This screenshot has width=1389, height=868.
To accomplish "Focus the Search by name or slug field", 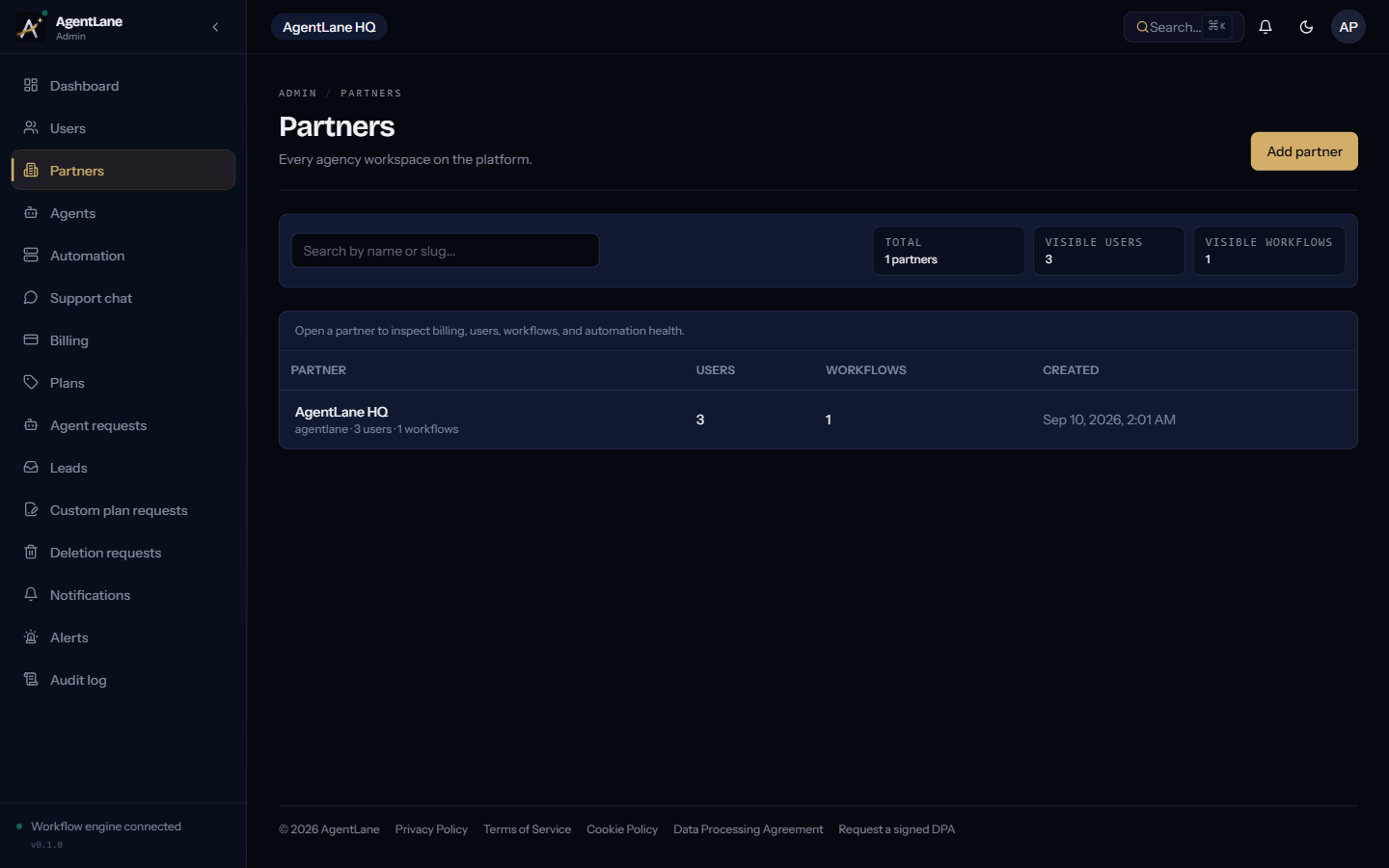I will tap(445, 251).
